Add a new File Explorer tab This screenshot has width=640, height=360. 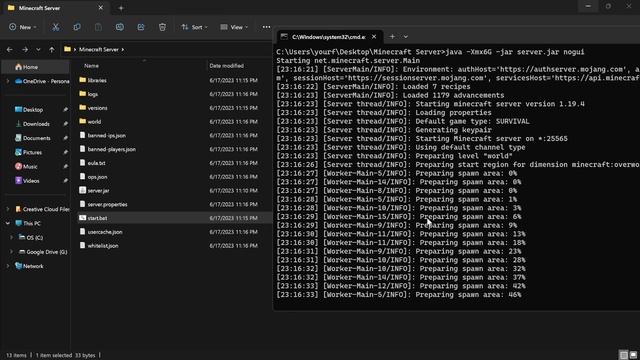(x=121, y=8)
